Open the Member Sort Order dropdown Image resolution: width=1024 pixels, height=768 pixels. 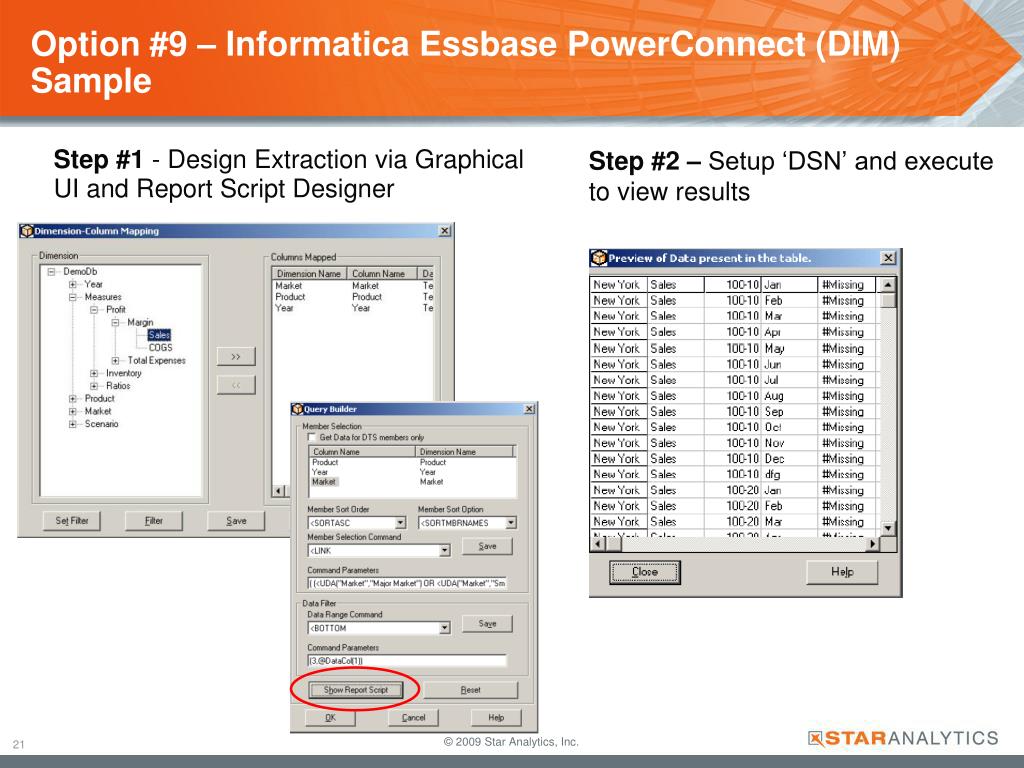[x=400, y=523]
